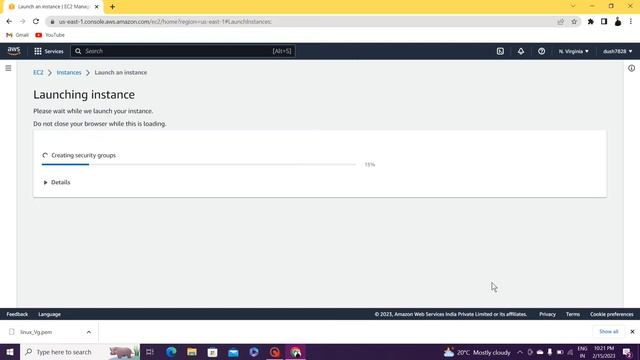640x360 pixels.
Task: Click the AWS search field
Action: coord(183,51)
